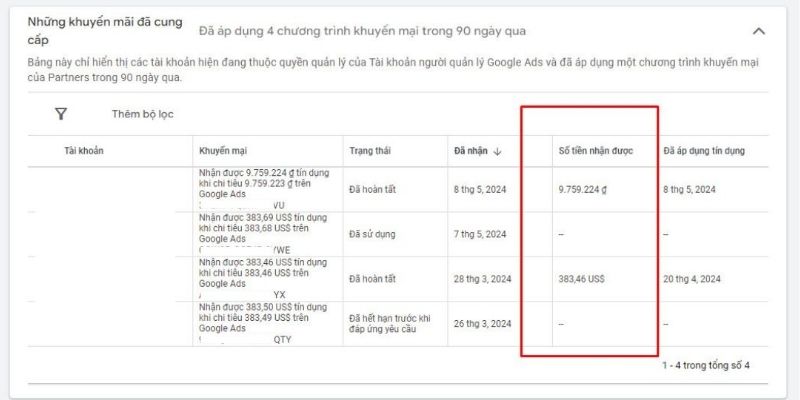The height and width of the screenshot is (400, 800).
Task: Collapse the promotions section with the chevron
Action: coord(758,31)
